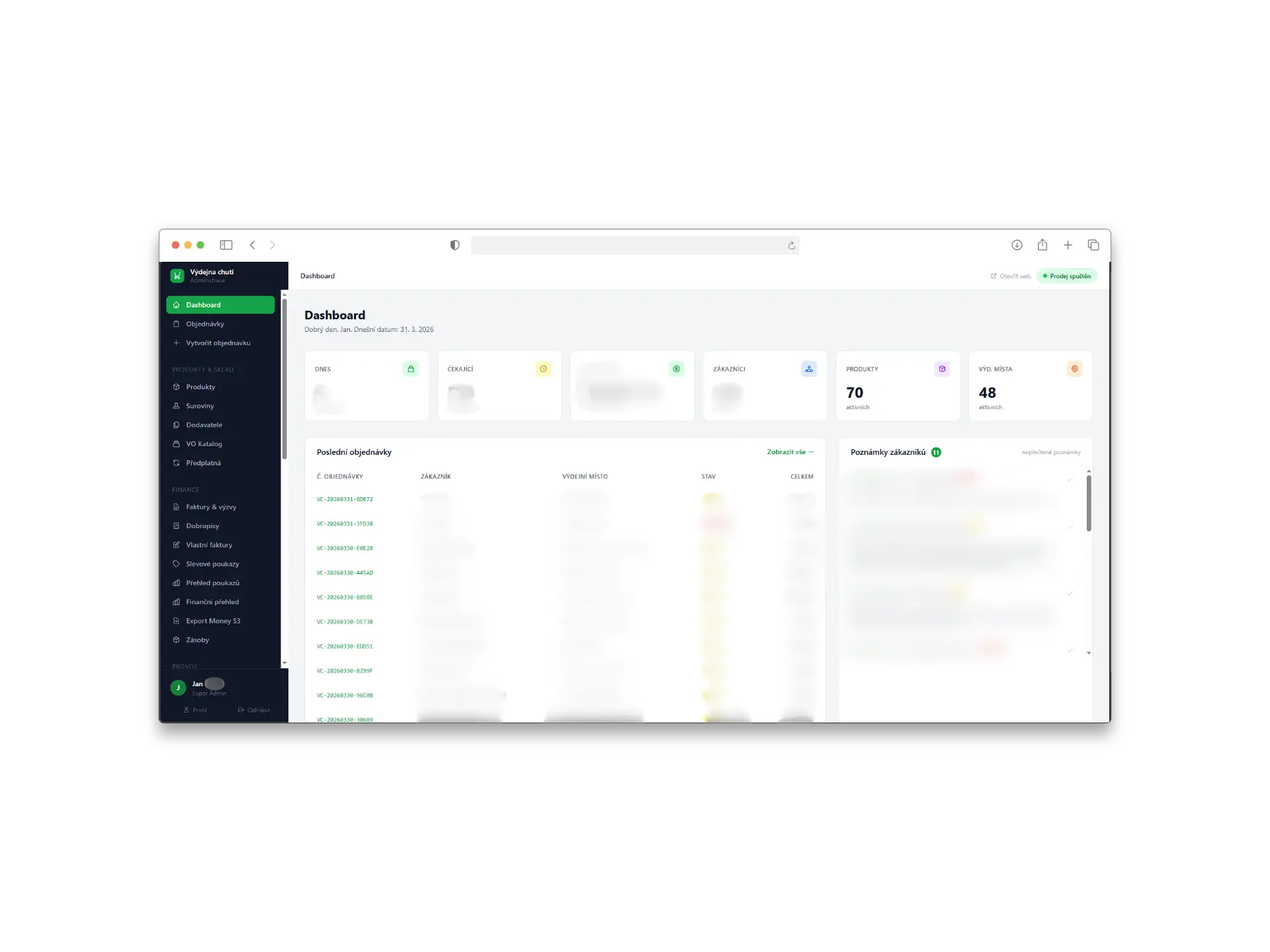Click the bar chart icon for Finanční přehled

coord(176,602)
